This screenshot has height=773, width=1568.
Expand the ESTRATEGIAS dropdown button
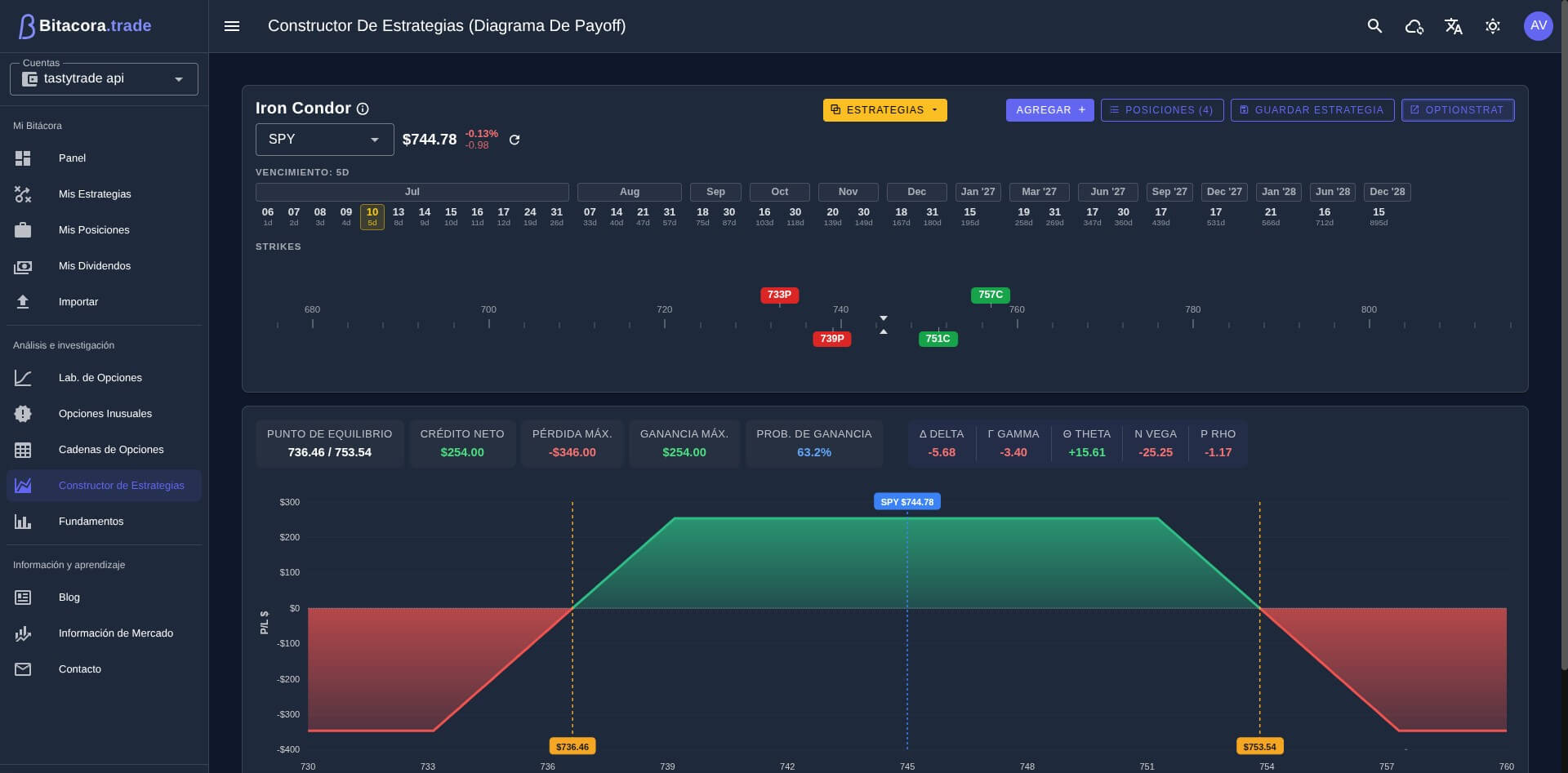(x=885, y=110)
